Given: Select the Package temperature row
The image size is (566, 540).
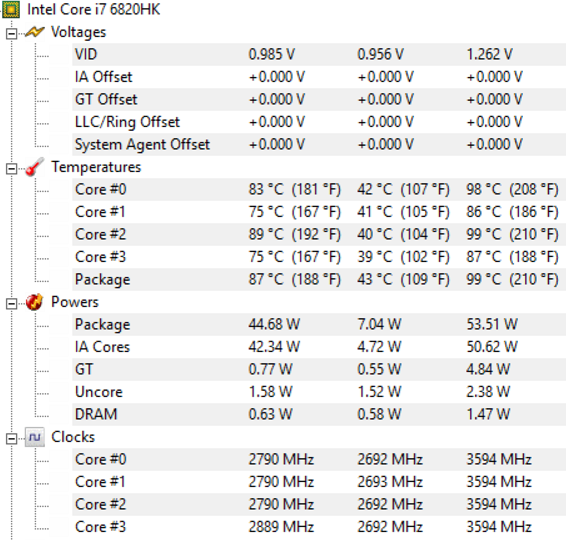Looking at the screenshot, I should pyautogui.click(x=319, y=279).
